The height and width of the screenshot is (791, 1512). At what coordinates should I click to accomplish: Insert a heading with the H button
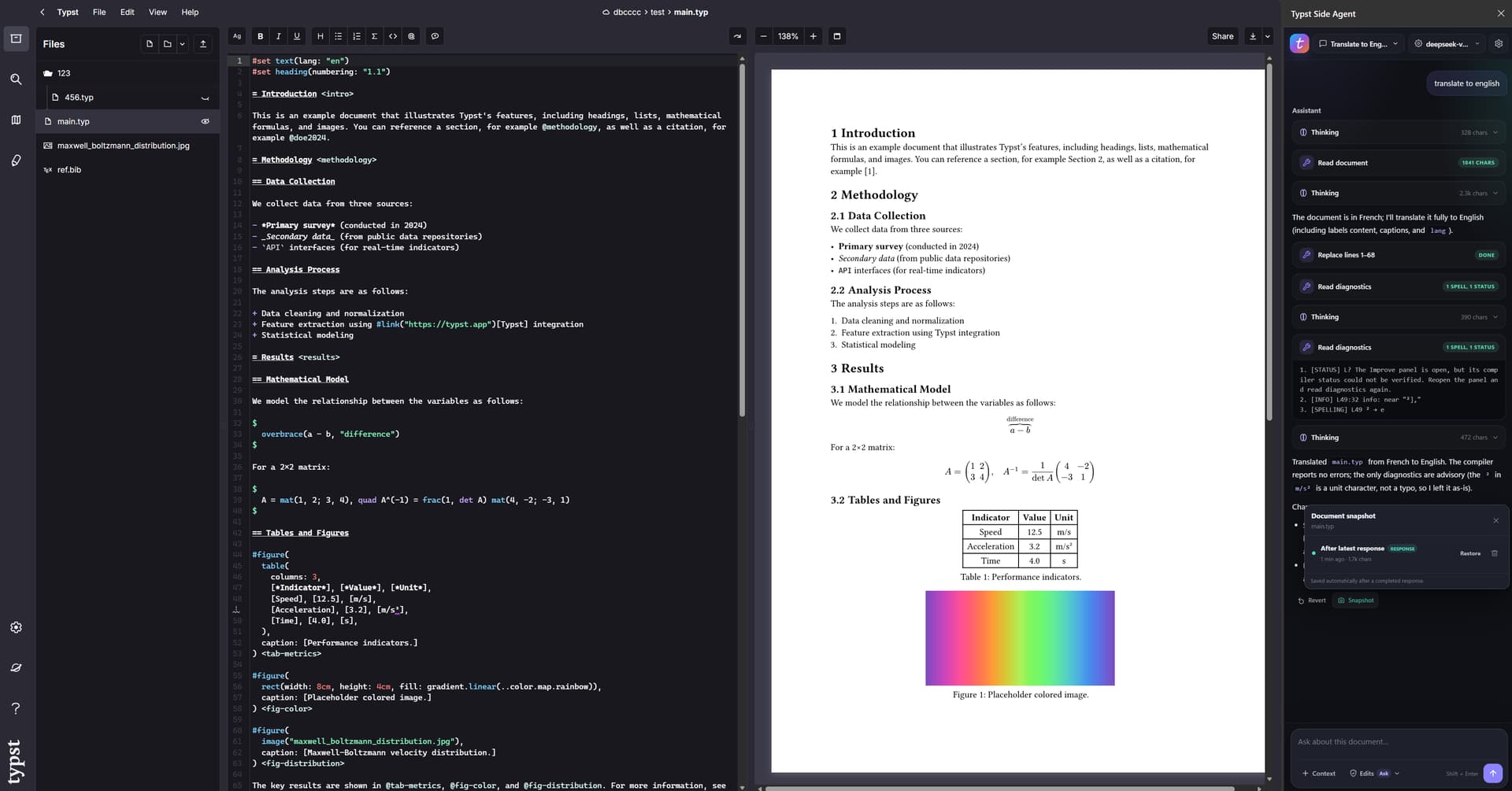pyautogui.click(x=320, y=36)
